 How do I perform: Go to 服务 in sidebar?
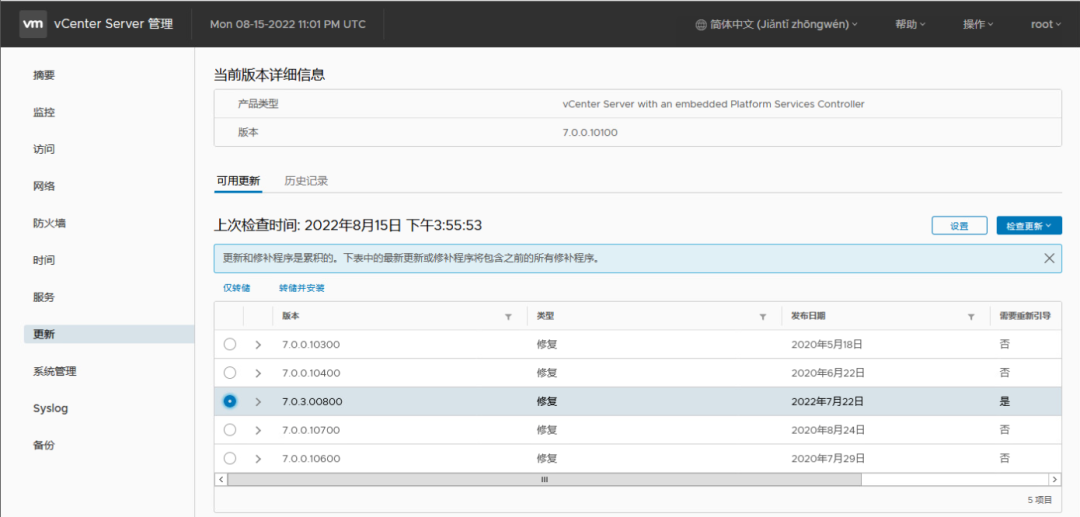pyautogui.click(x=44, y=297)
